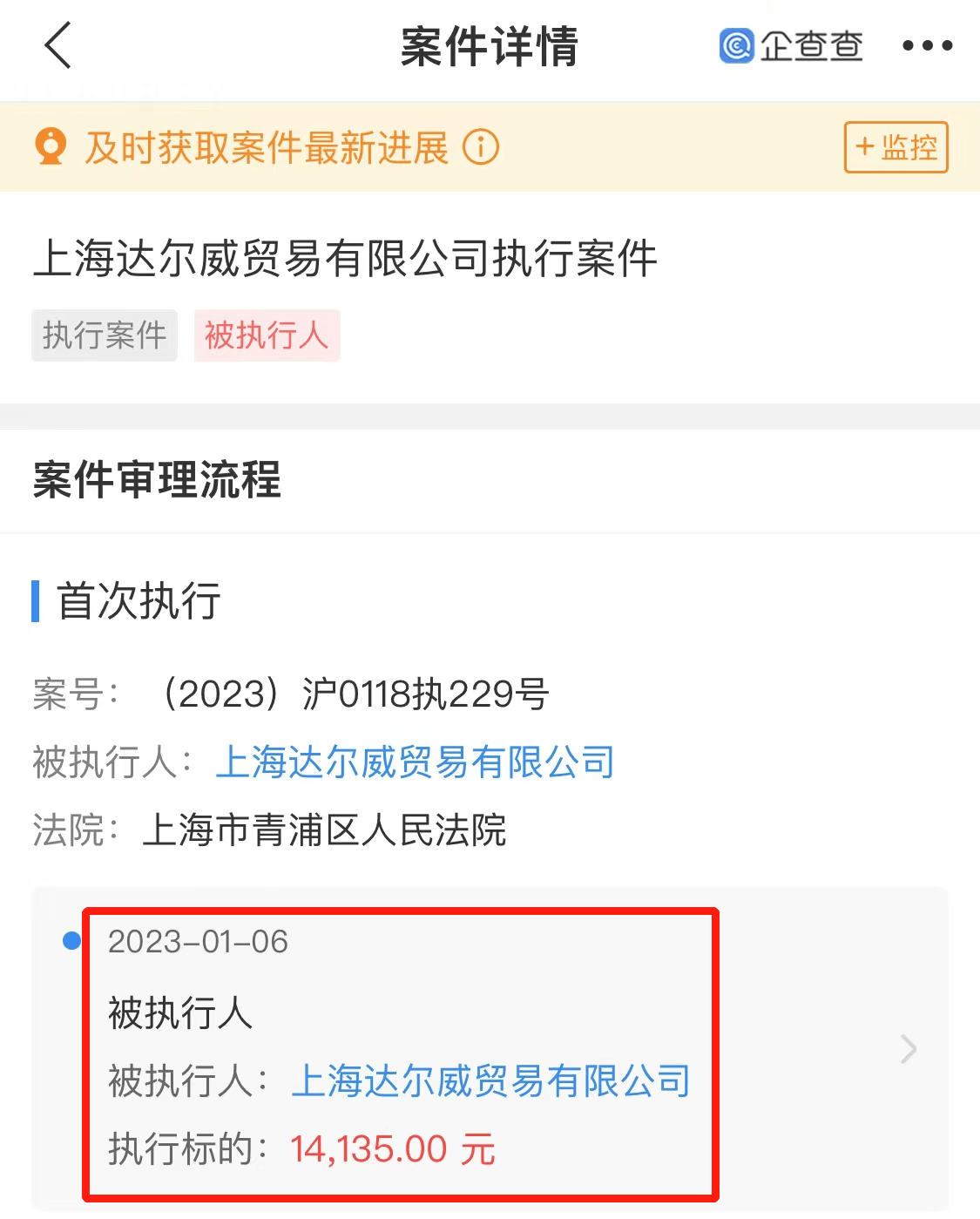Open the three-dot more options menu
Viewport: 980px width, 1219px height.
[x=927, y=45]
